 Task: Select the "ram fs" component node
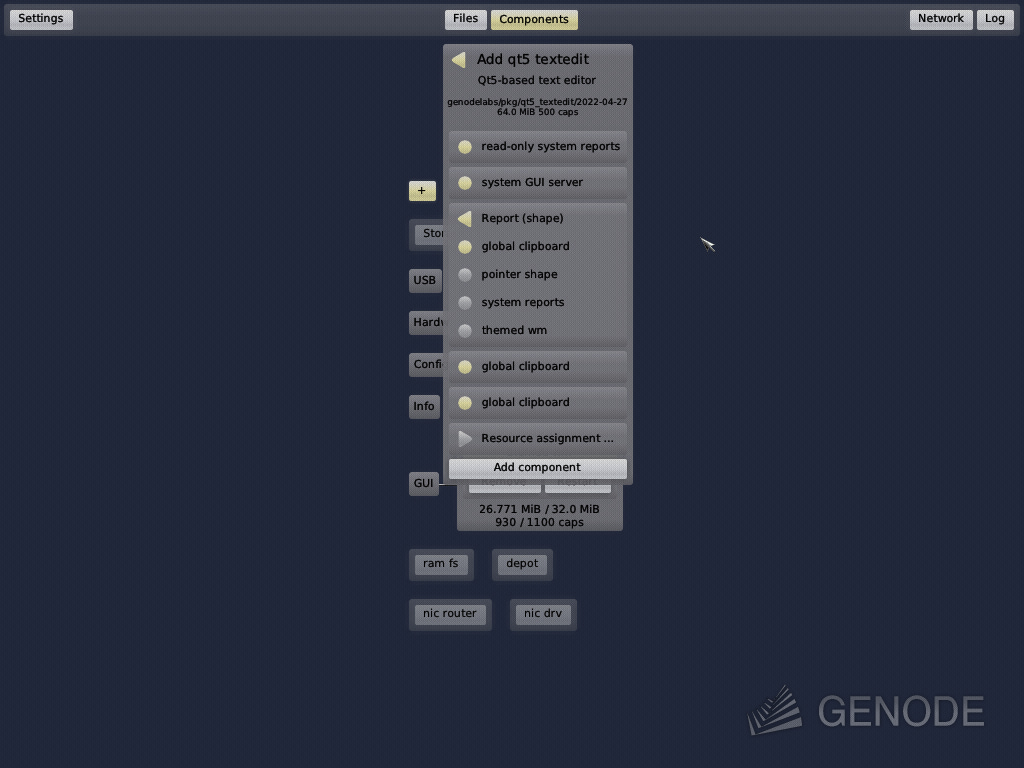[441, 563]
